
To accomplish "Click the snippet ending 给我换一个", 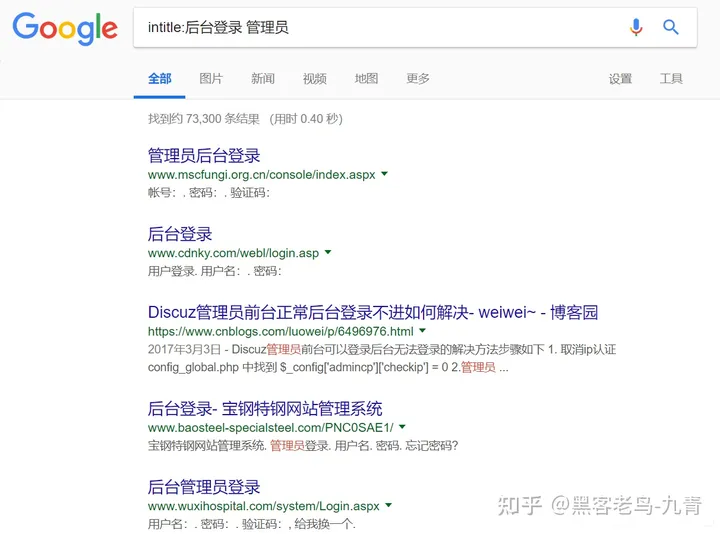I will tap(252, 523).
